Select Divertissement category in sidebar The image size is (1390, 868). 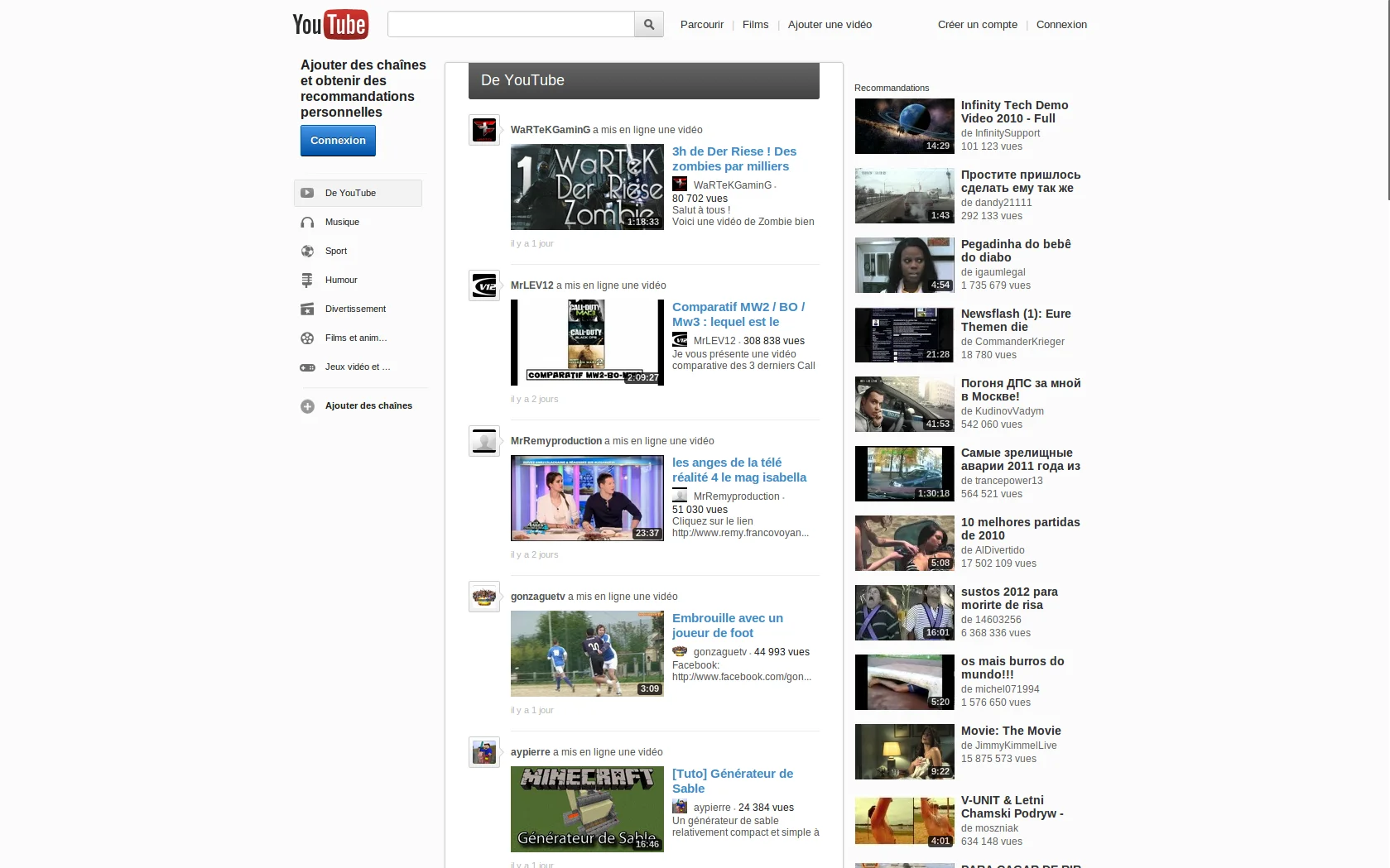tap(355, 309)
